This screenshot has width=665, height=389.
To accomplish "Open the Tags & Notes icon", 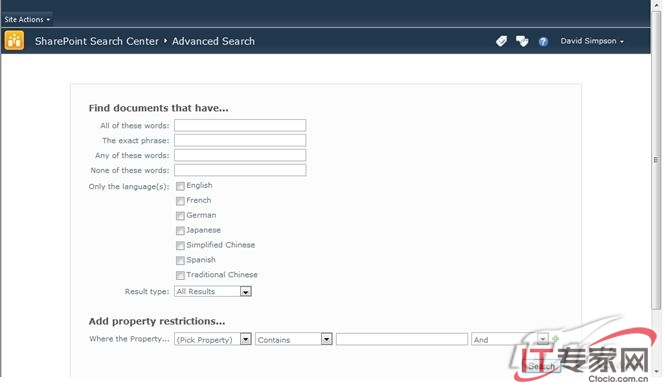I will pos(522,41).
